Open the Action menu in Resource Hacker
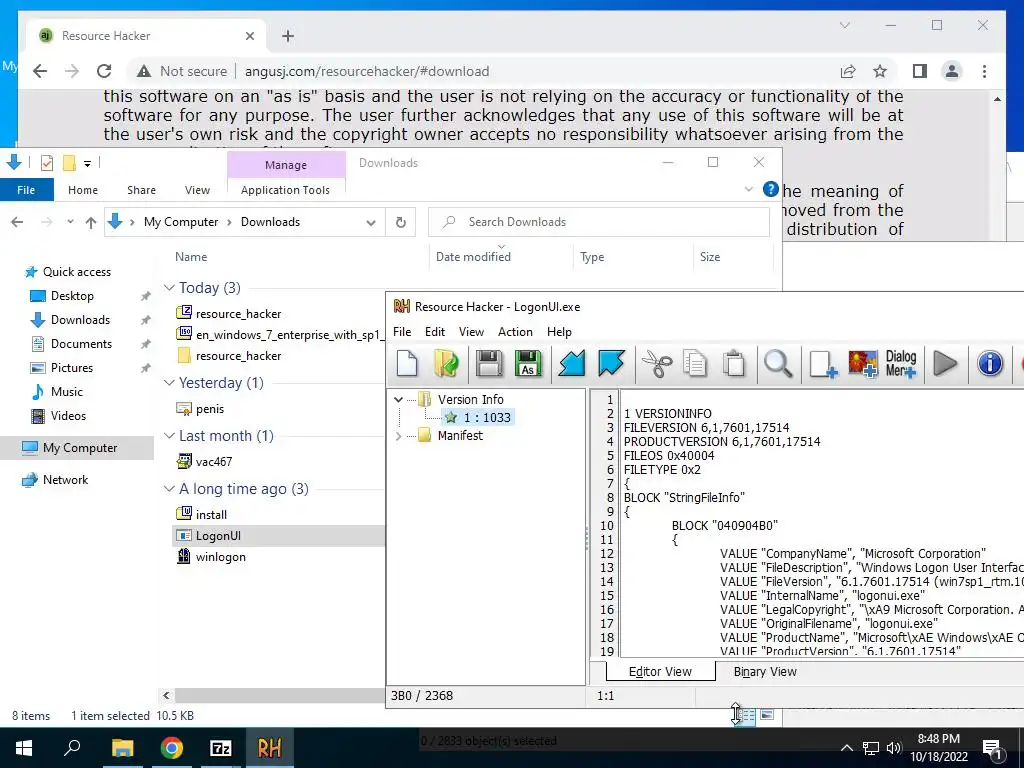 [x=515, y=332]
